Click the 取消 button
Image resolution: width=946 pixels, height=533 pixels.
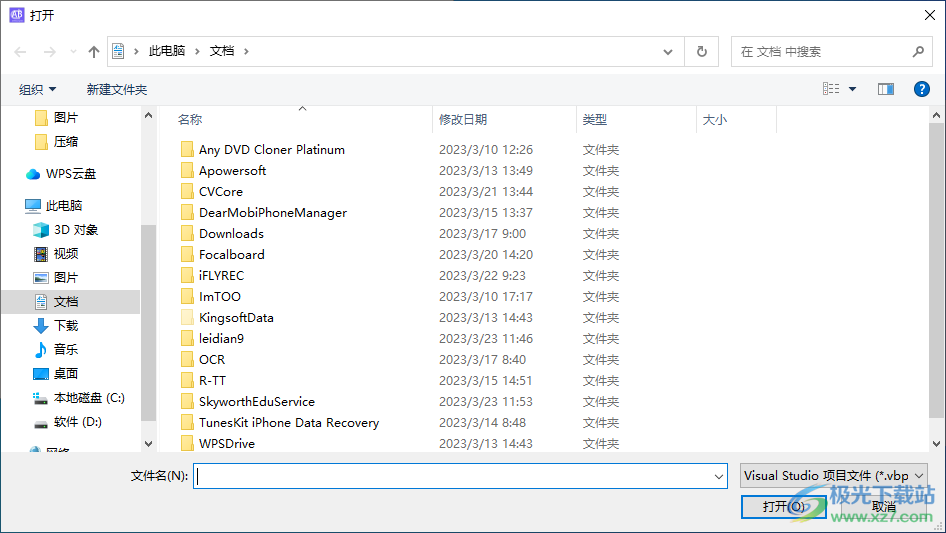click(883, 507)
